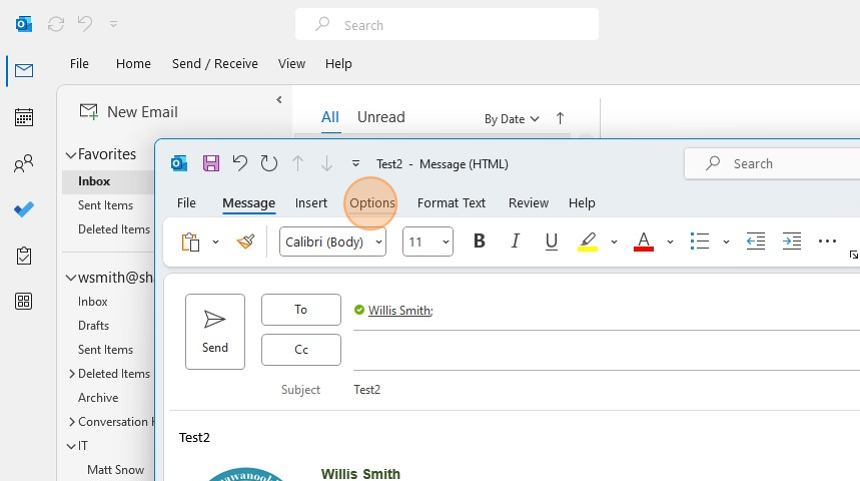Click the Willis Smith recipient

(x=400, y=310)
